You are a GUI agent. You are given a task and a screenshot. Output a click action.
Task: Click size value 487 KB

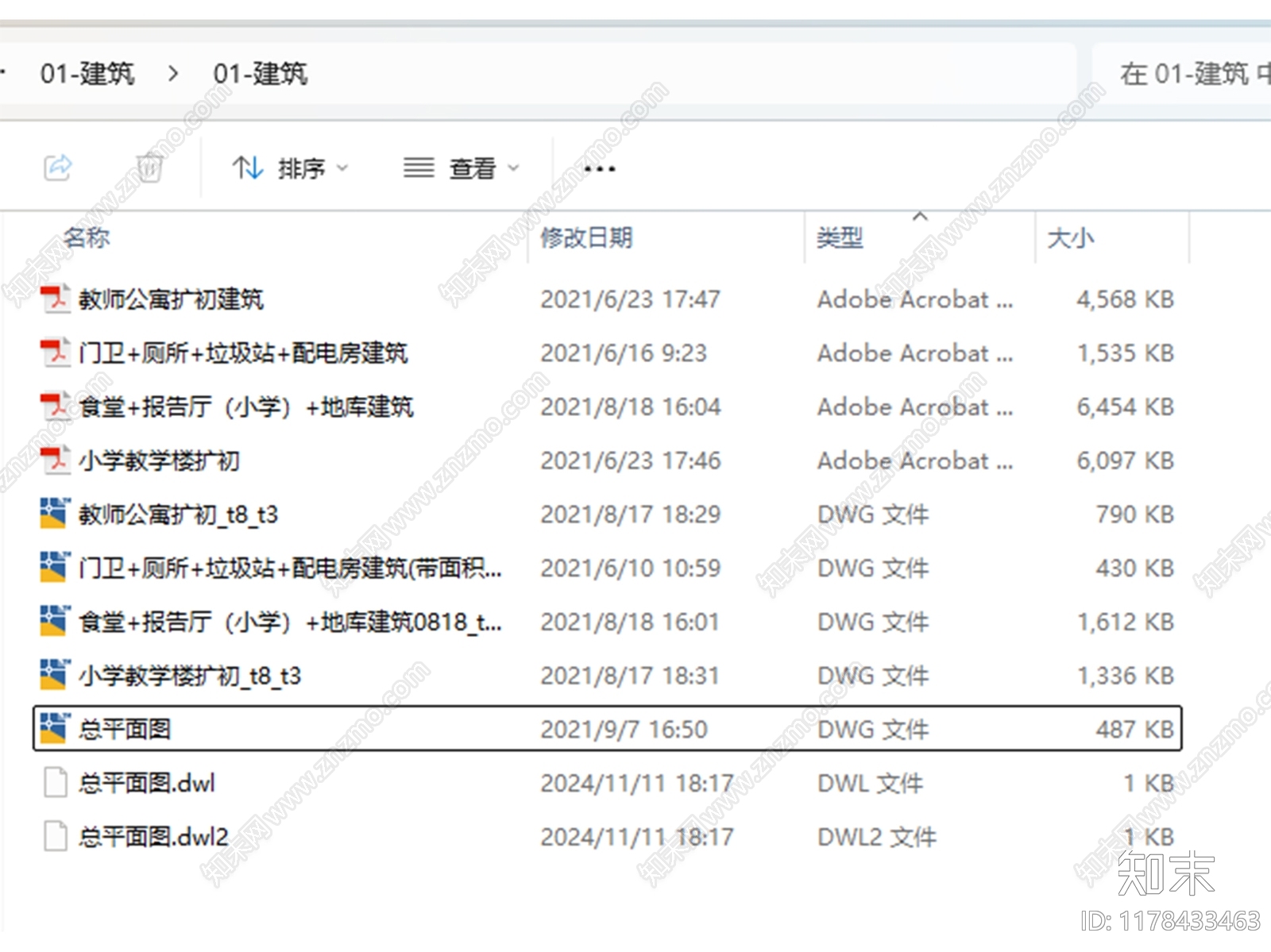[x=1135, y=729]
